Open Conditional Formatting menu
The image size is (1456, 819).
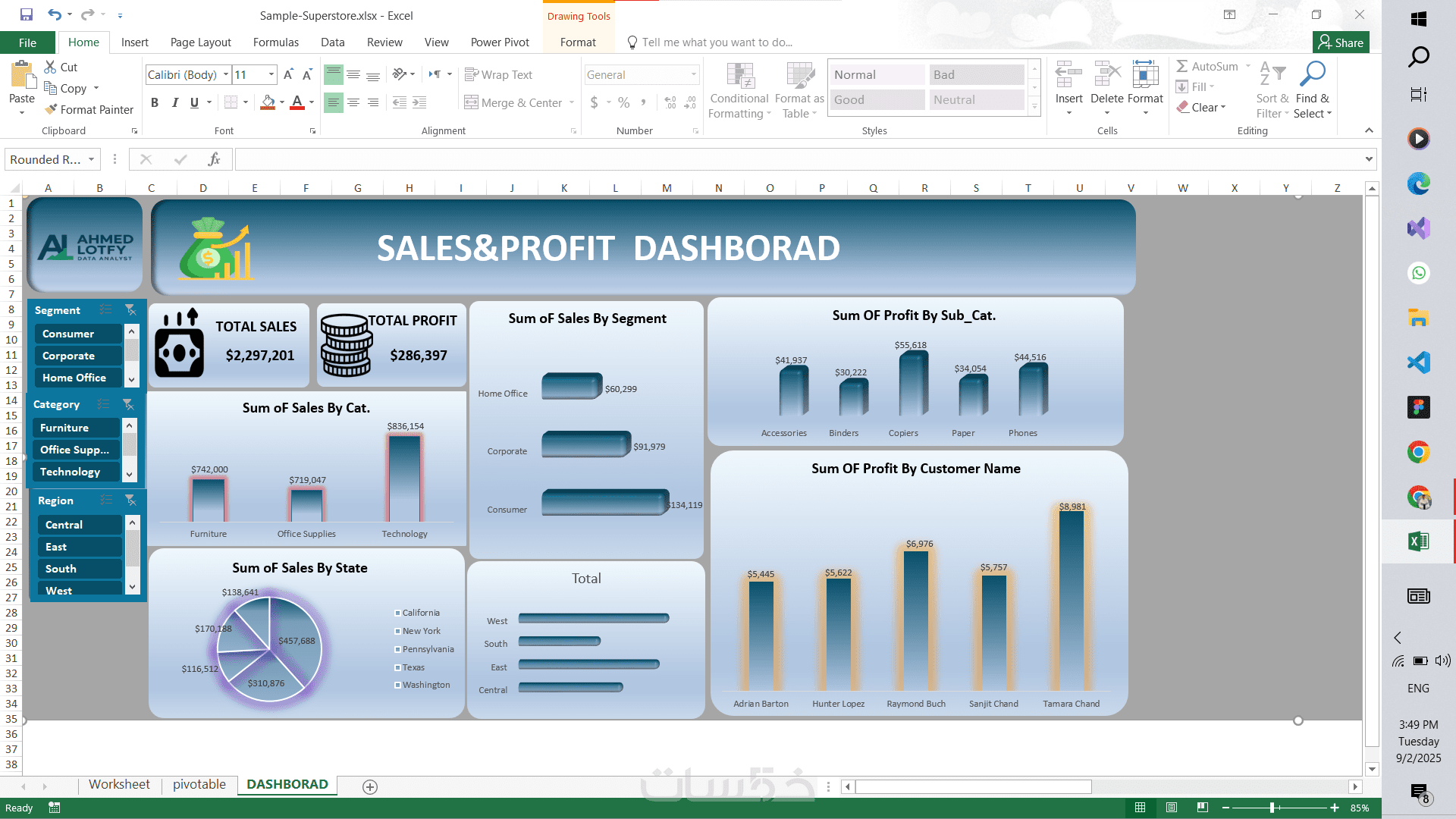739,91
